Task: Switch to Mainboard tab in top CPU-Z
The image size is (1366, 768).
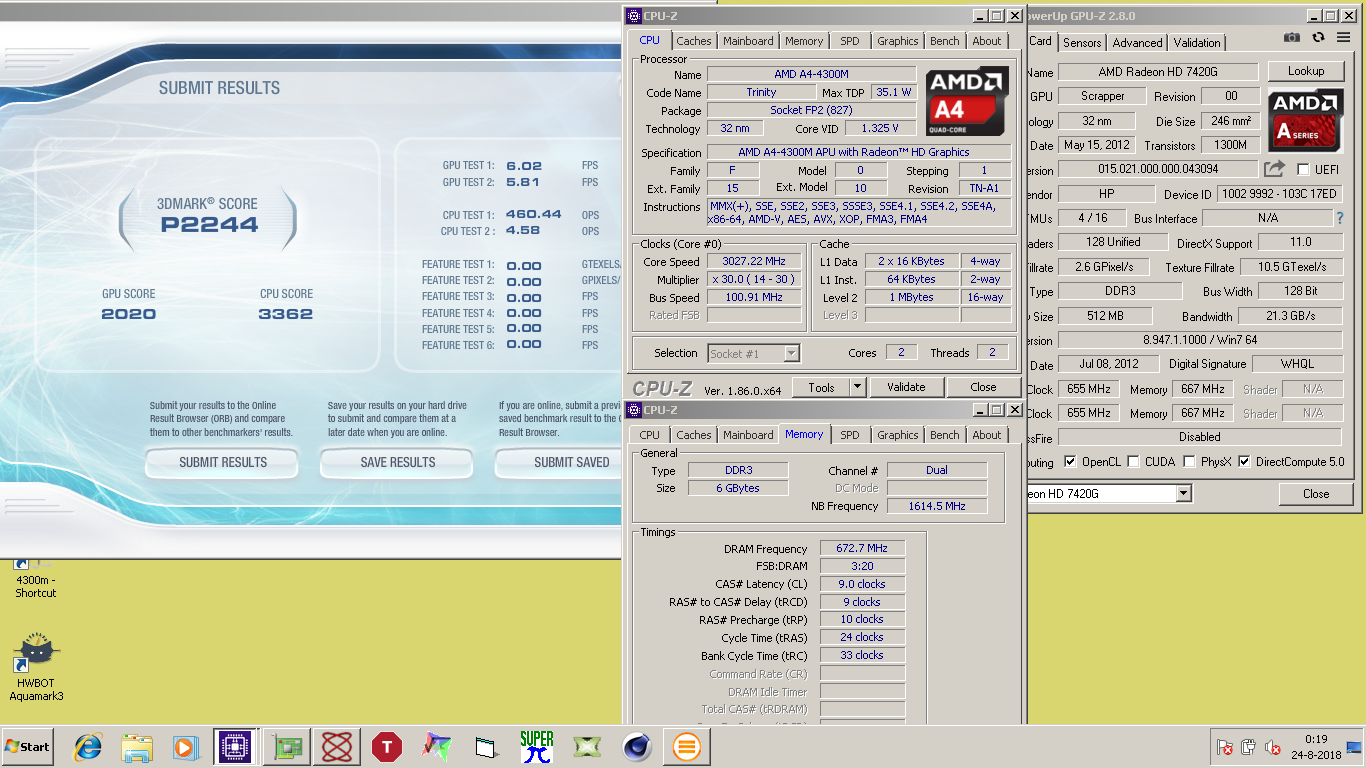Action: tap(748, 41)
